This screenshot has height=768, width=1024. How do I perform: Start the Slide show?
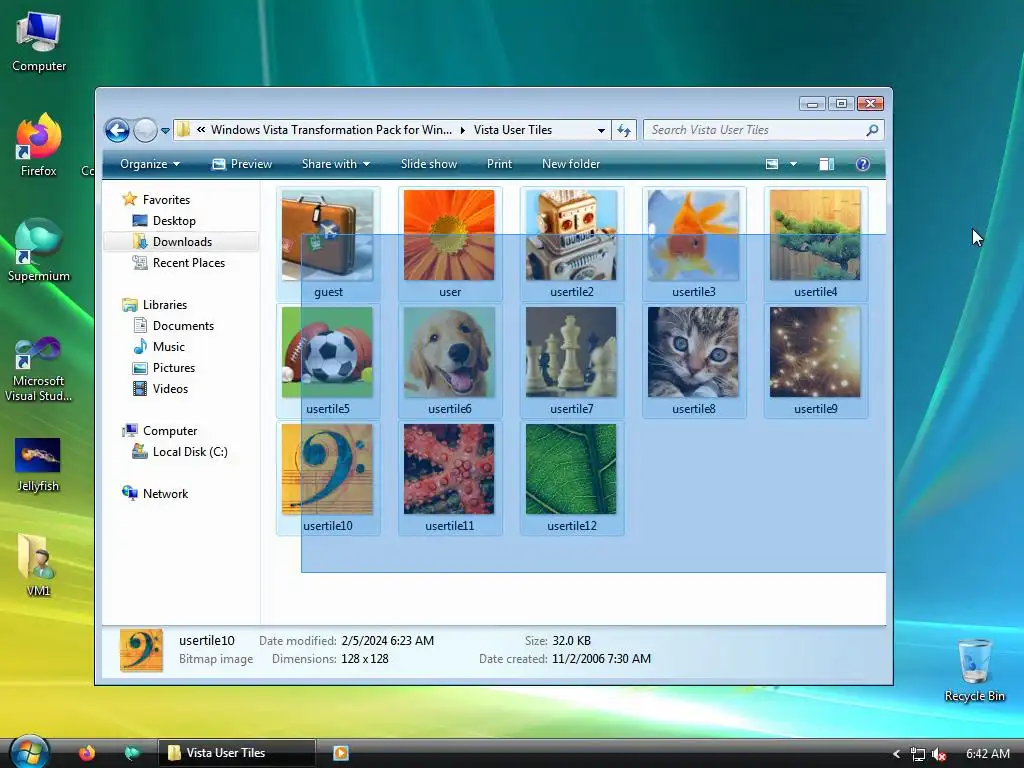pos(428,164)
